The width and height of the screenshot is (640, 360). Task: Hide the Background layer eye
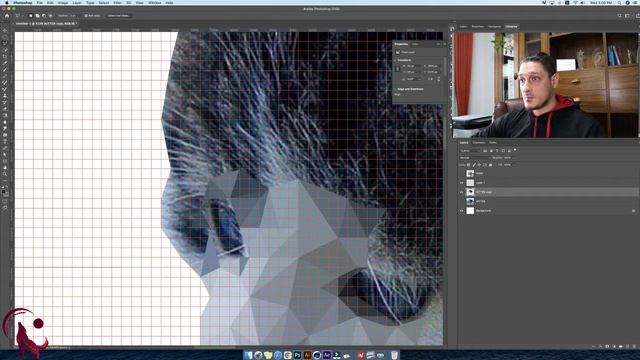point(462,211)
